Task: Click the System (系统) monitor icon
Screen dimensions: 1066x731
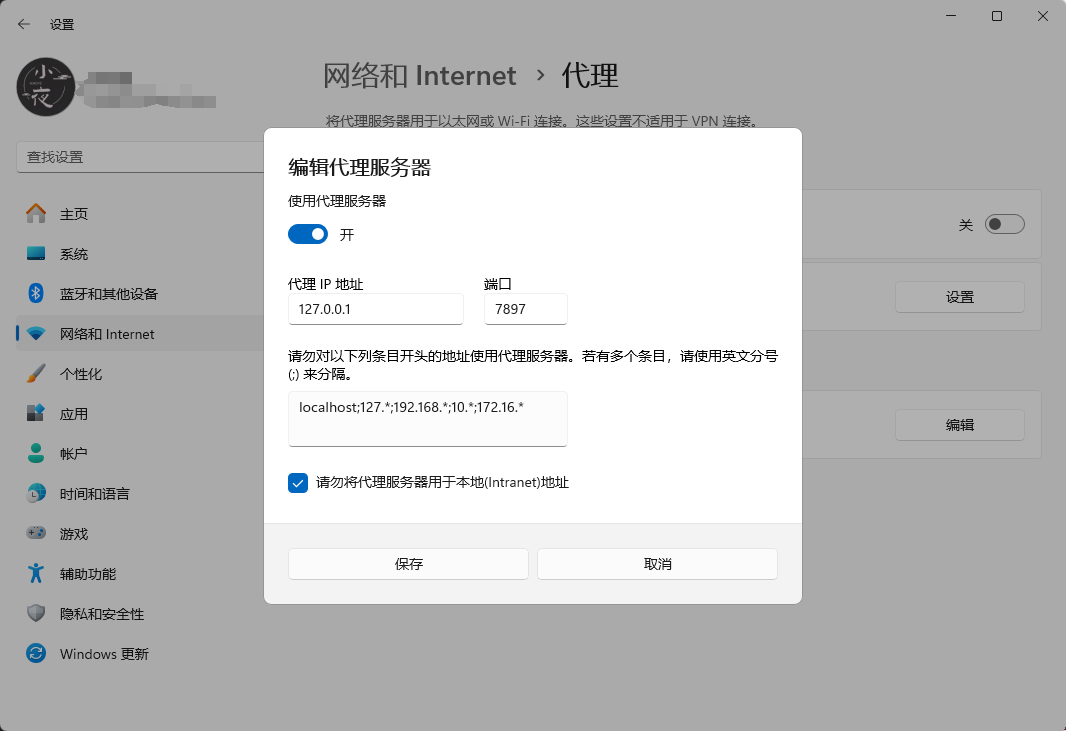Action: [x=36, y=254]
